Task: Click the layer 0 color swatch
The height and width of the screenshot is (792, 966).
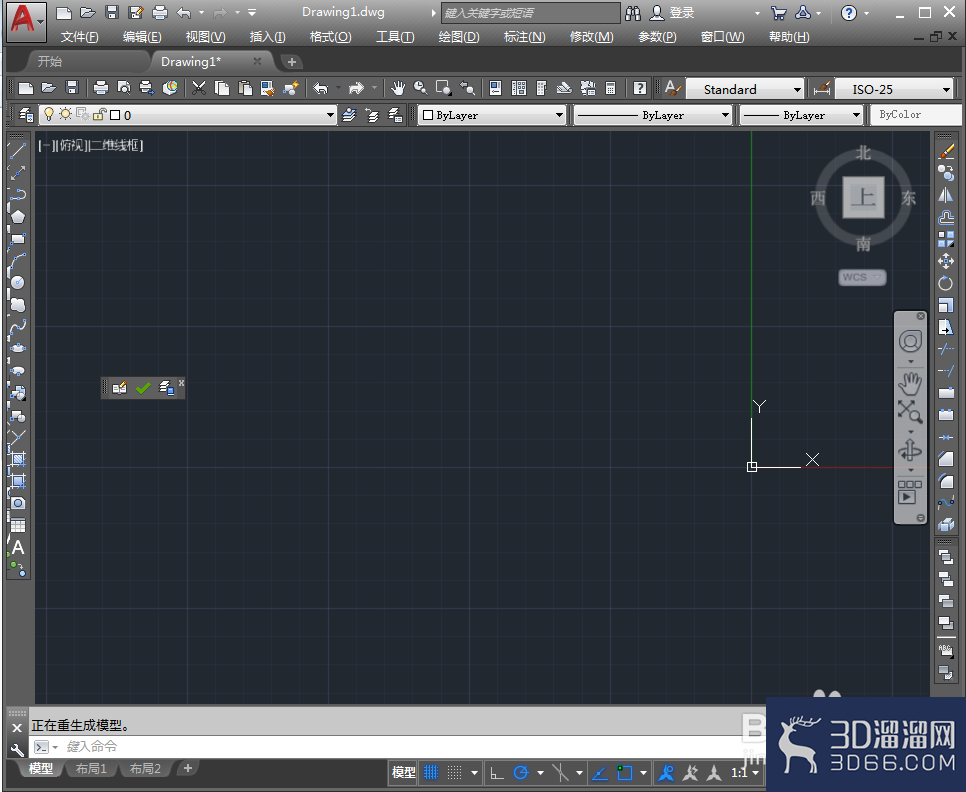Action: (115, 115)
